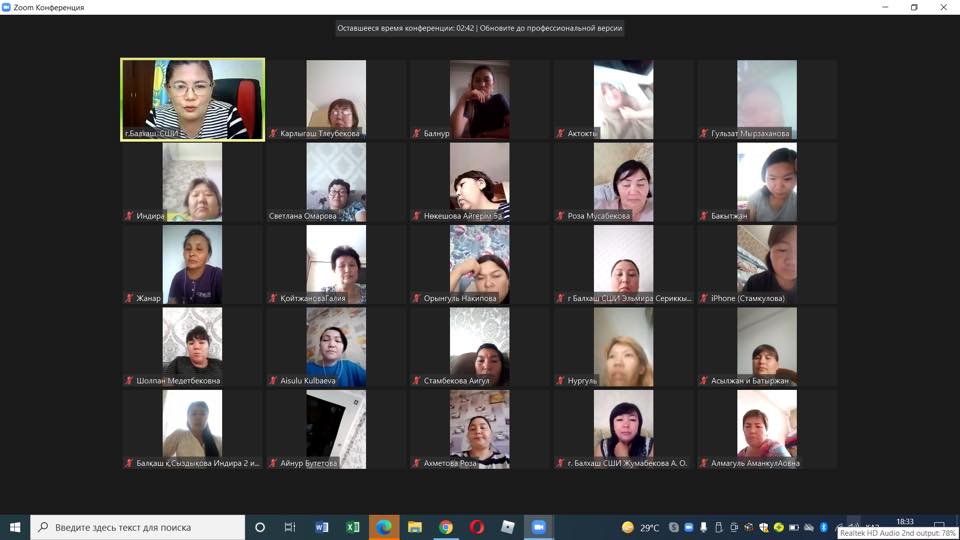Open Excel from the taskbar
The width and height of the screenshot is (960, 540).
(x=352, y=527)
